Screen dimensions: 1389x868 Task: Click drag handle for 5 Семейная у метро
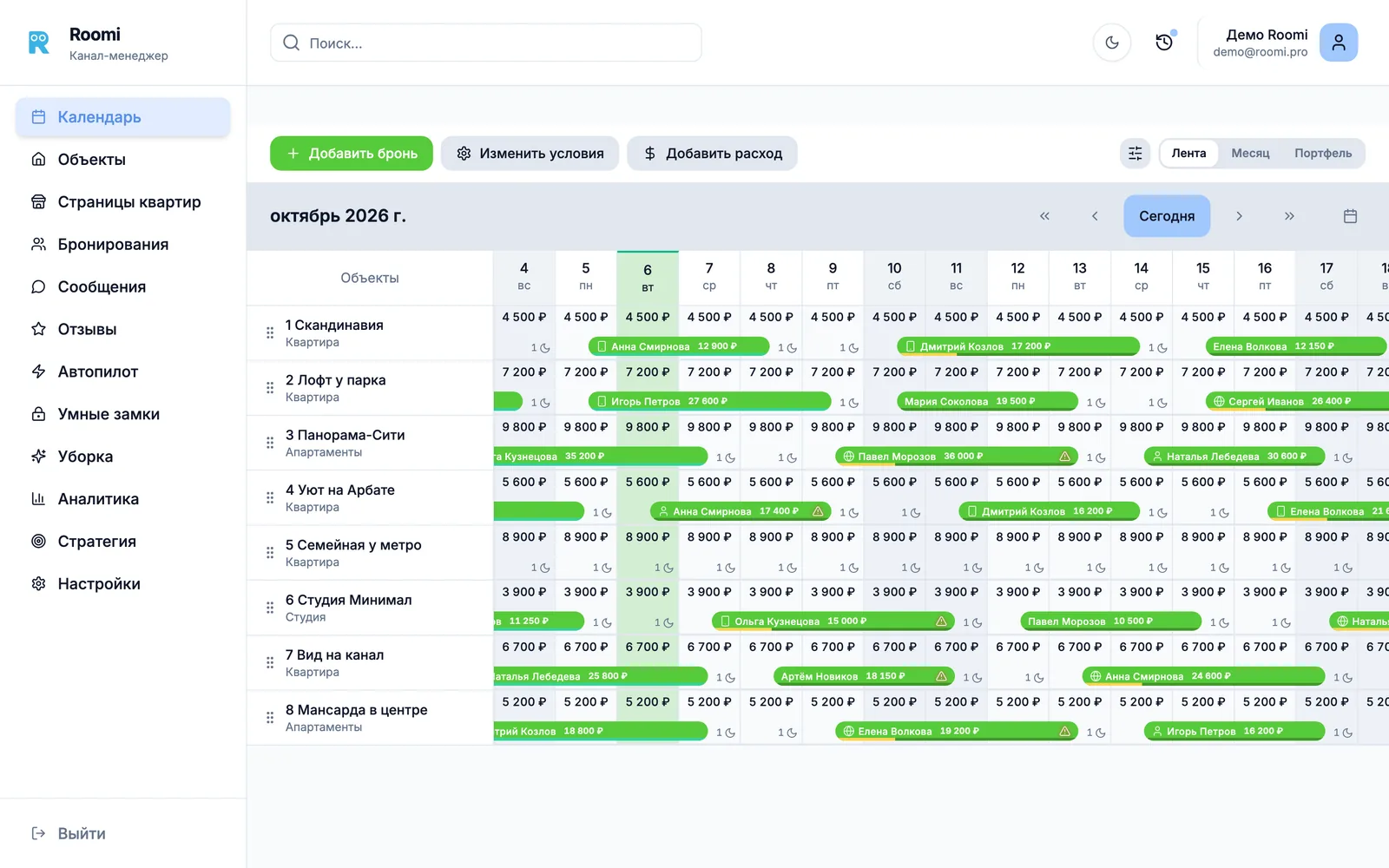(x=270, y=553)
